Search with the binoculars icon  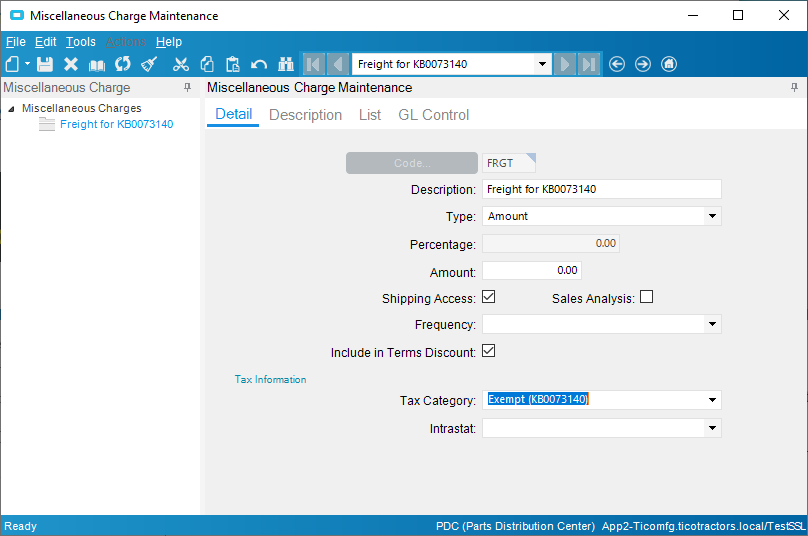tap(285, 64)
